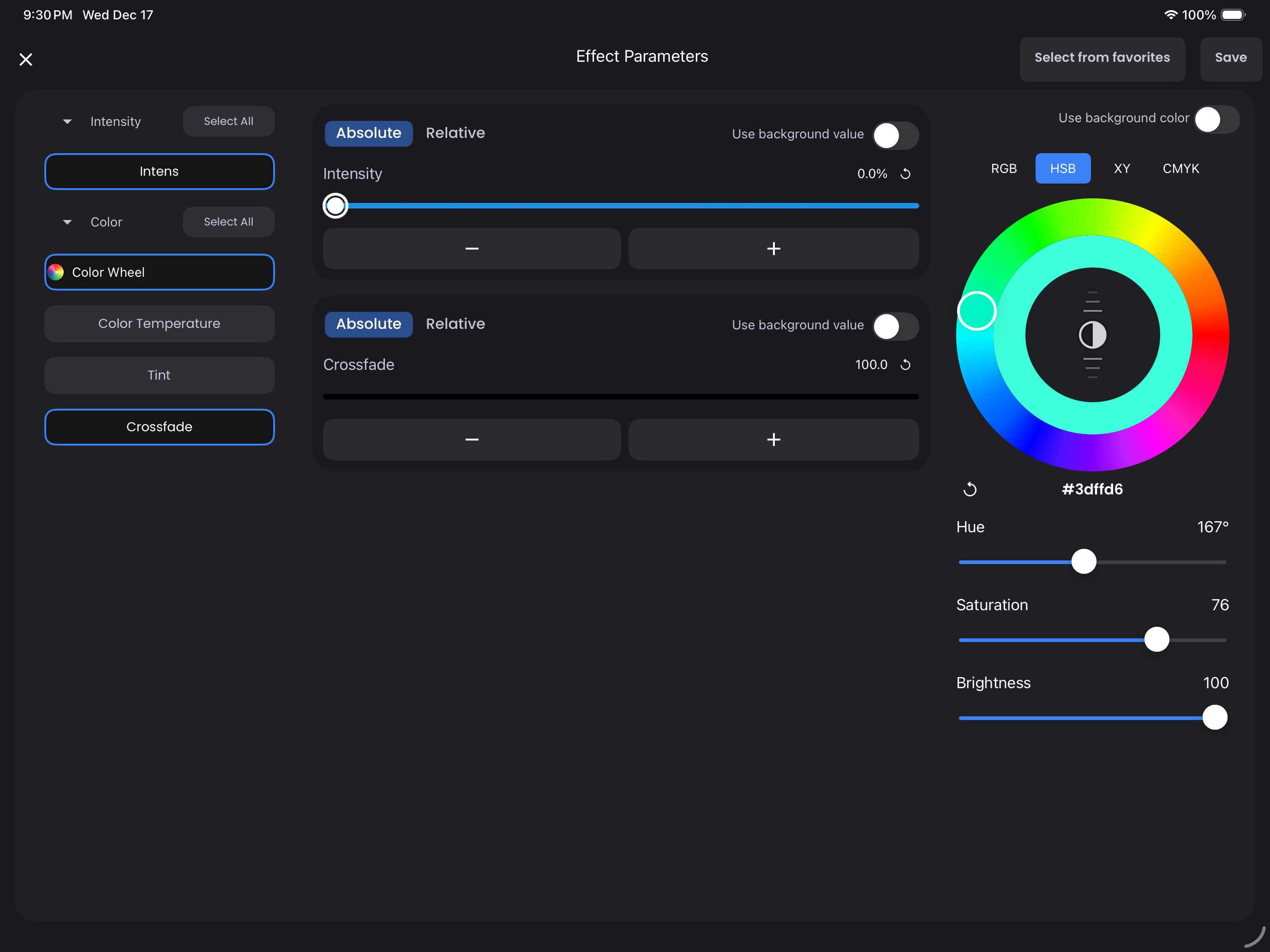Select all parameters in the Color group

228,222
